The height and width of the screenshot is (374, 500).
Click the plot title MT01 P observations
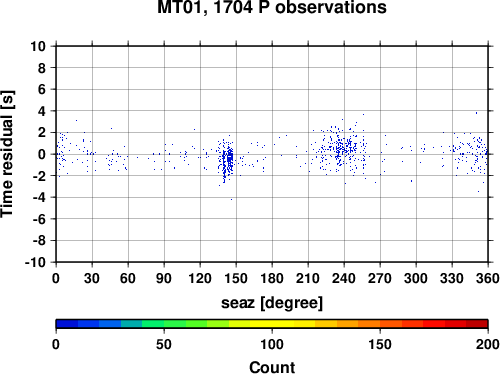click(x=272, y=7)
